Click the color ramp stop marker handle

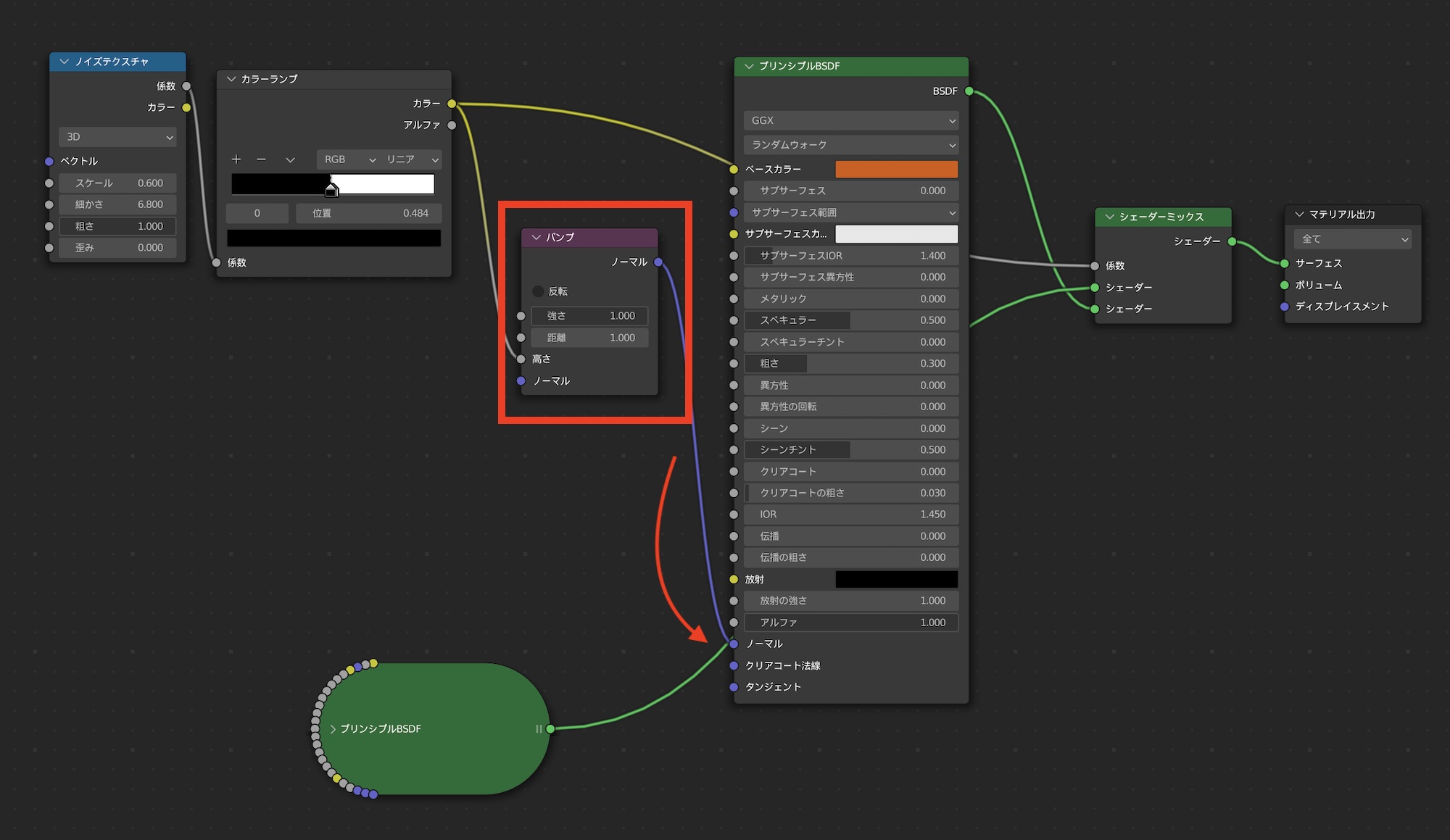tap(331, 191)
